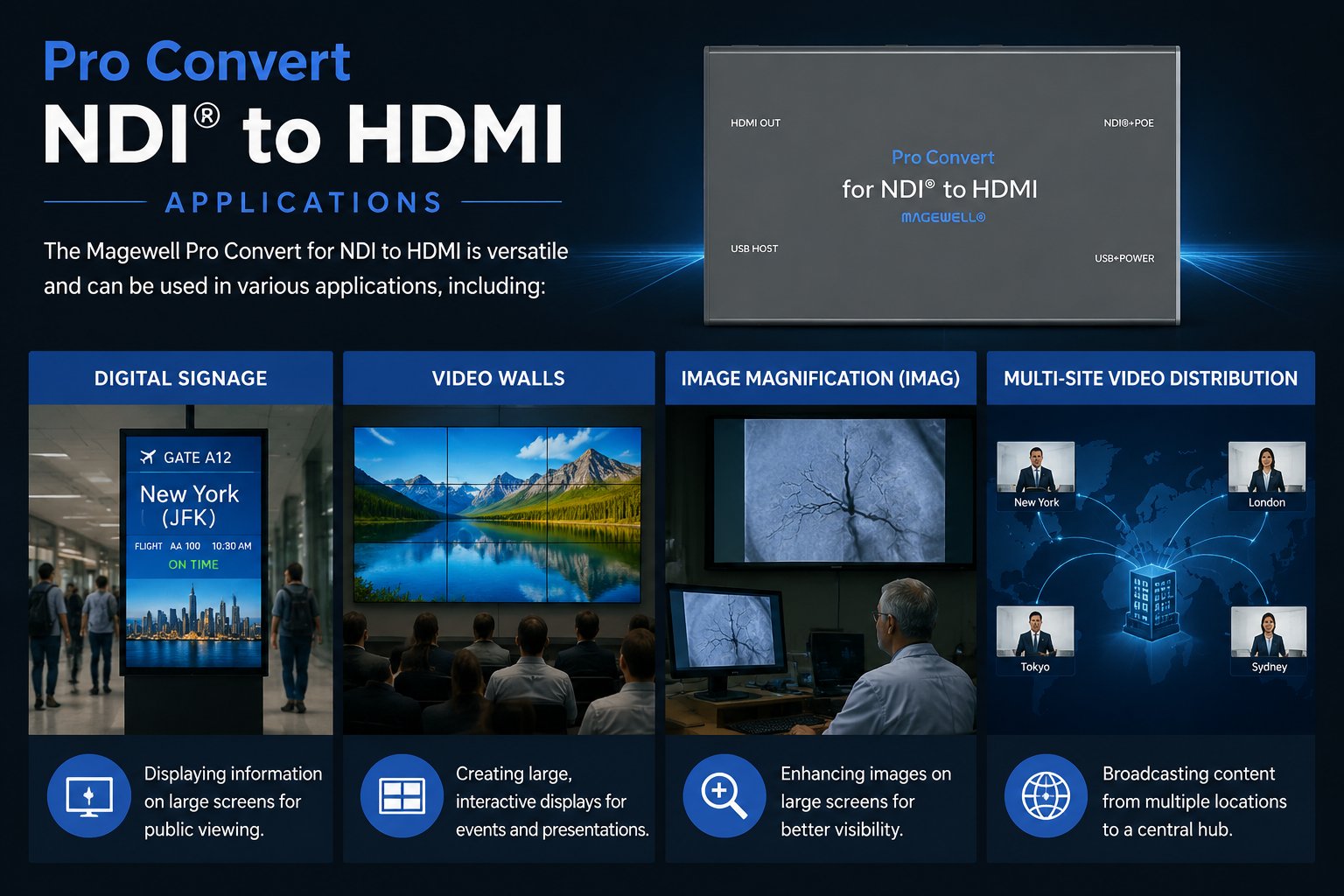Click the 'GATE A12' text

pyautogui.click(x=198, y=458)
